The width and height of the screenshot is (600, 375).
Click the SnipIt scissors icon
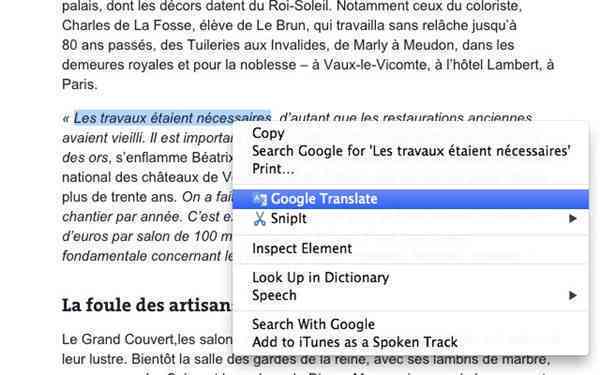pos(260,218)
